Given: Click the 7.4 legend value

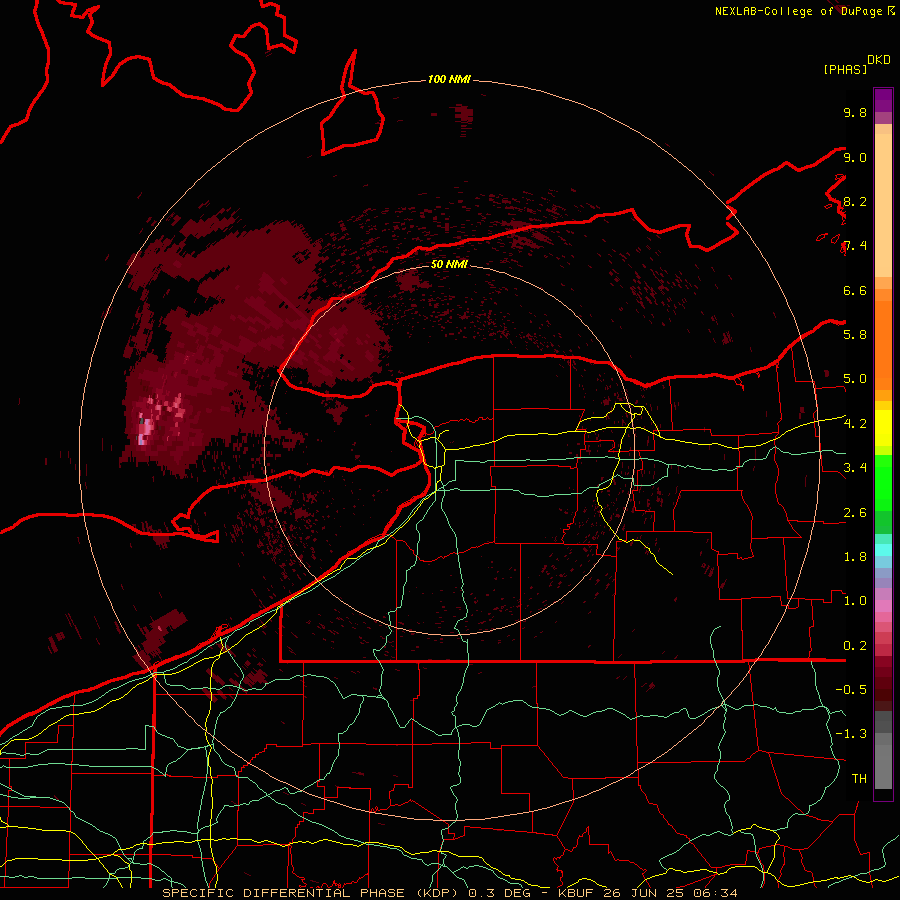Looking at the screenshot, I should pos(855,246).
